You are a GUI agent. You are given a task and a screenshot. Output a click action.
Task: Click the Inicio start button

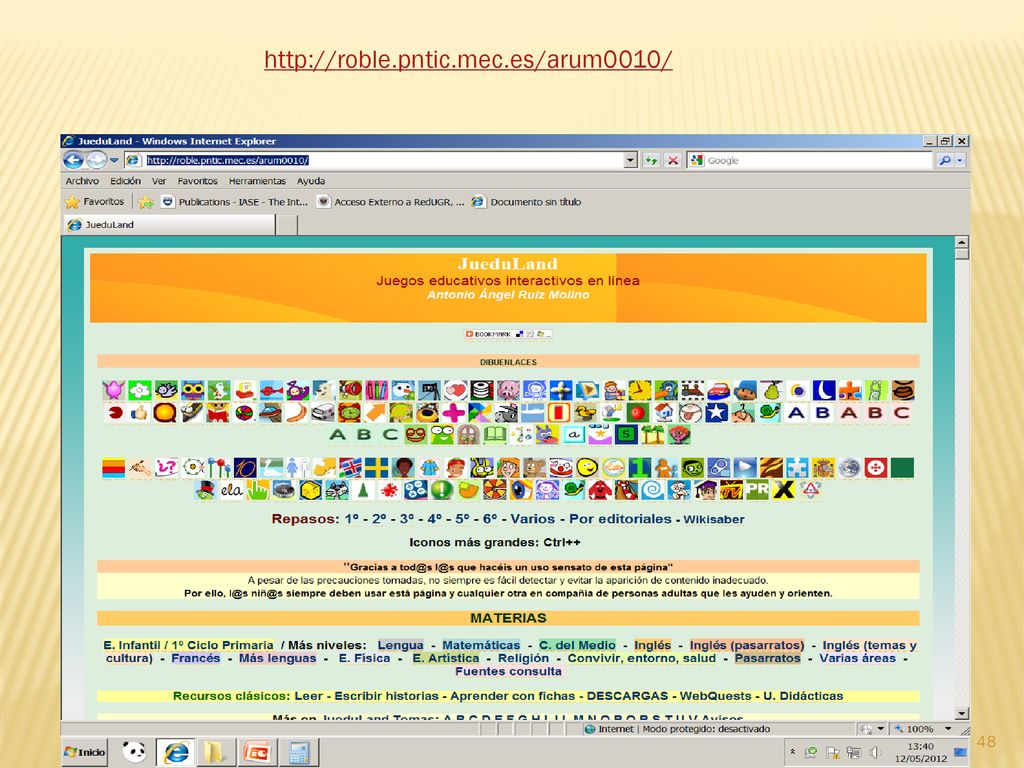click(x=86, y=752)
